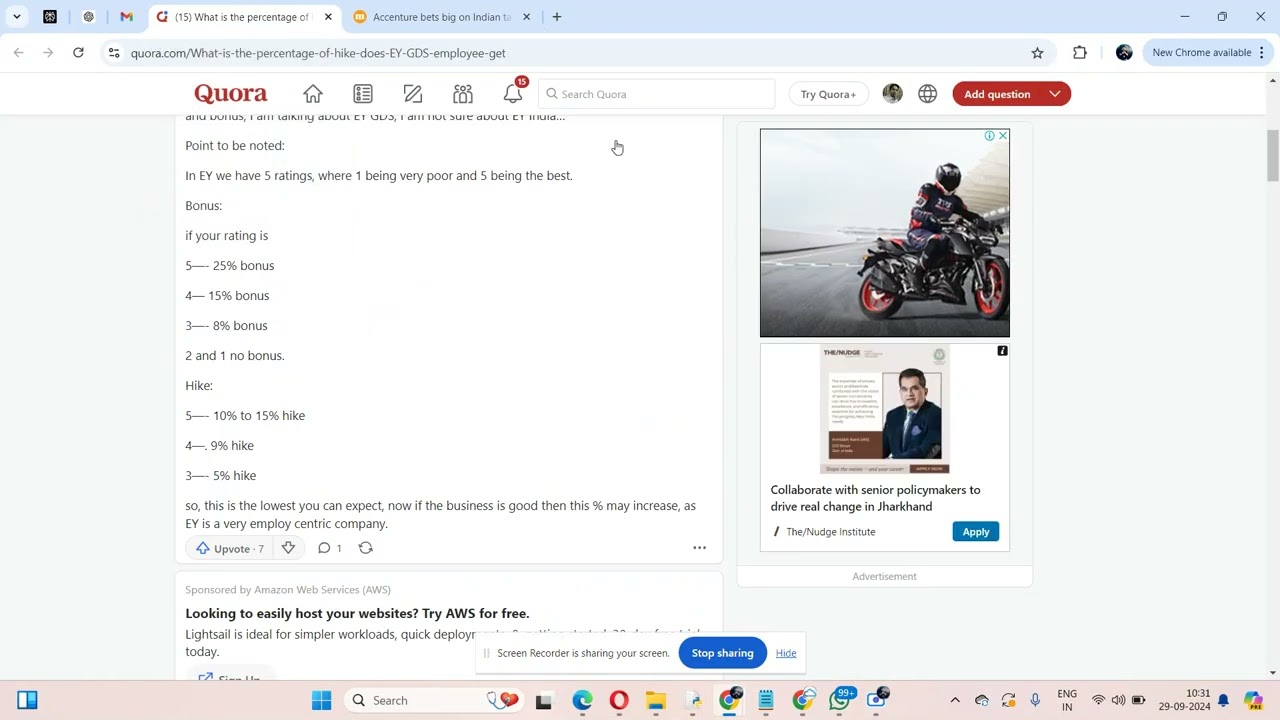Open the profile avatar menu
The width and height of the screenshot is (1280, 720).
pos(893,94)
